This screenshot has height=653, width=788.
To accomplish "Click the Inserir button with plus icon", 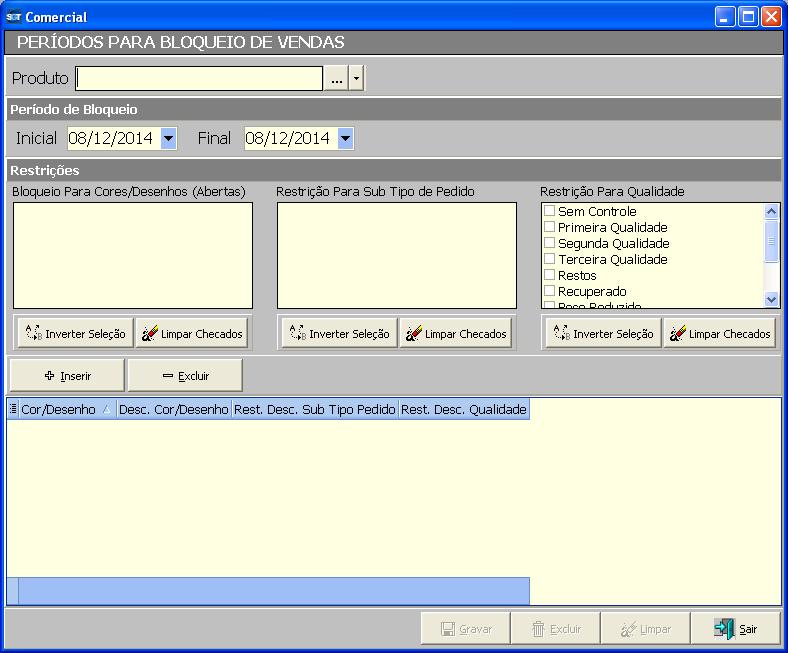I will (x=67, y=376).
